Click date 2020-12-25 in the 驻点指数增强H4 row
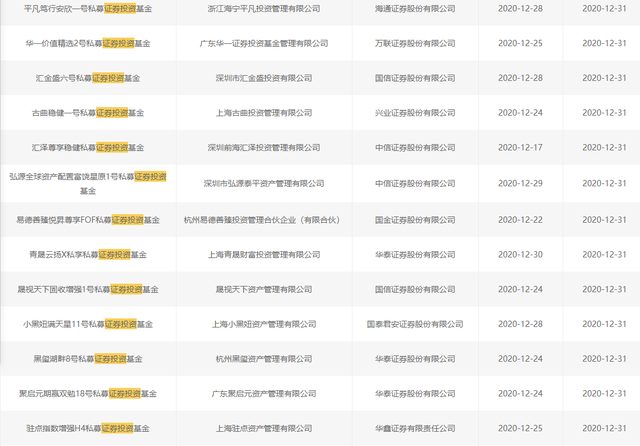This screenshot has height=446, width=640. click(x=520, y=428)
